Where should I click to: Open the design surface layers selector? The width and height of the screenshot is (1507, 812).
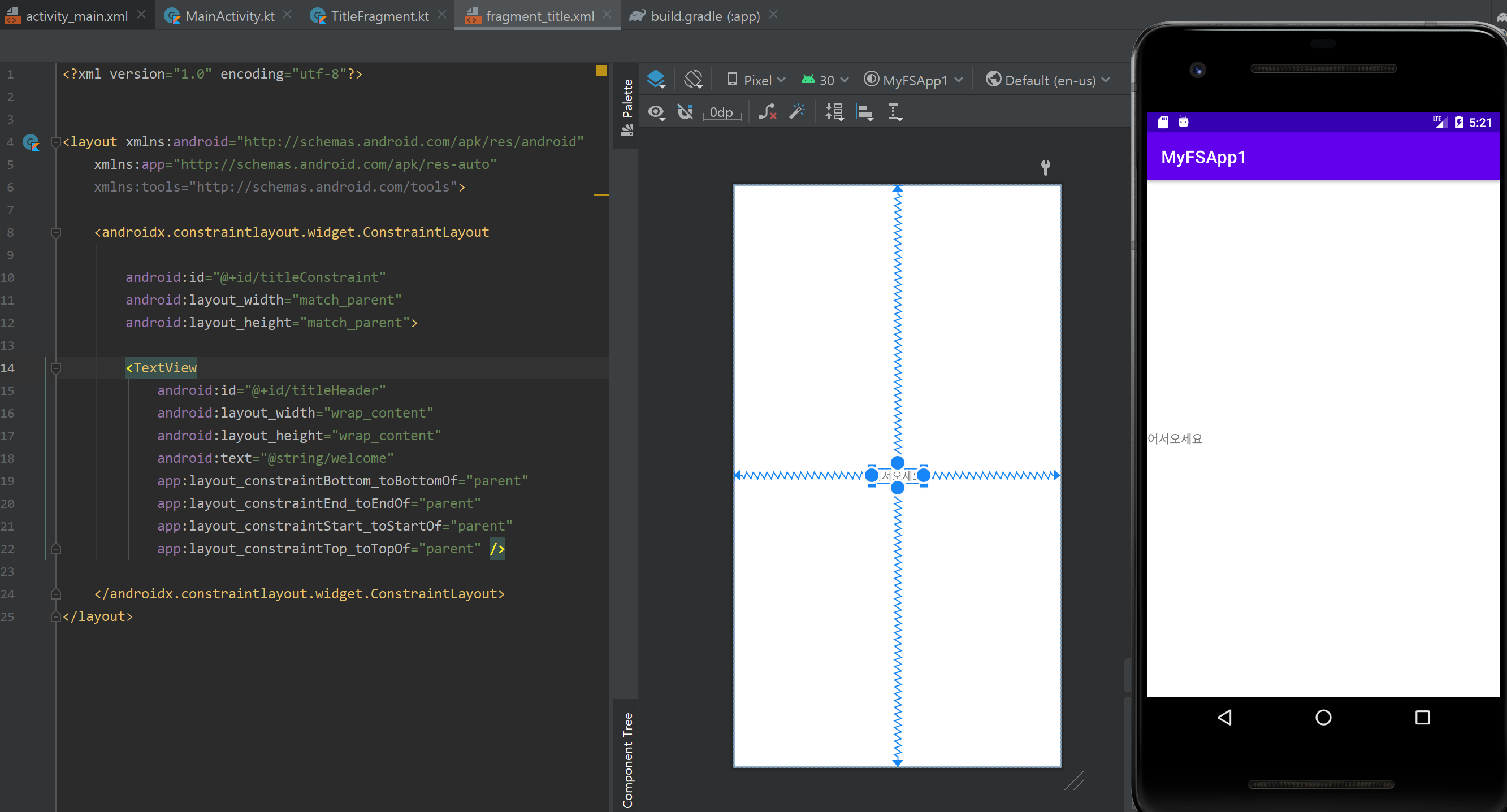(656, 80)
